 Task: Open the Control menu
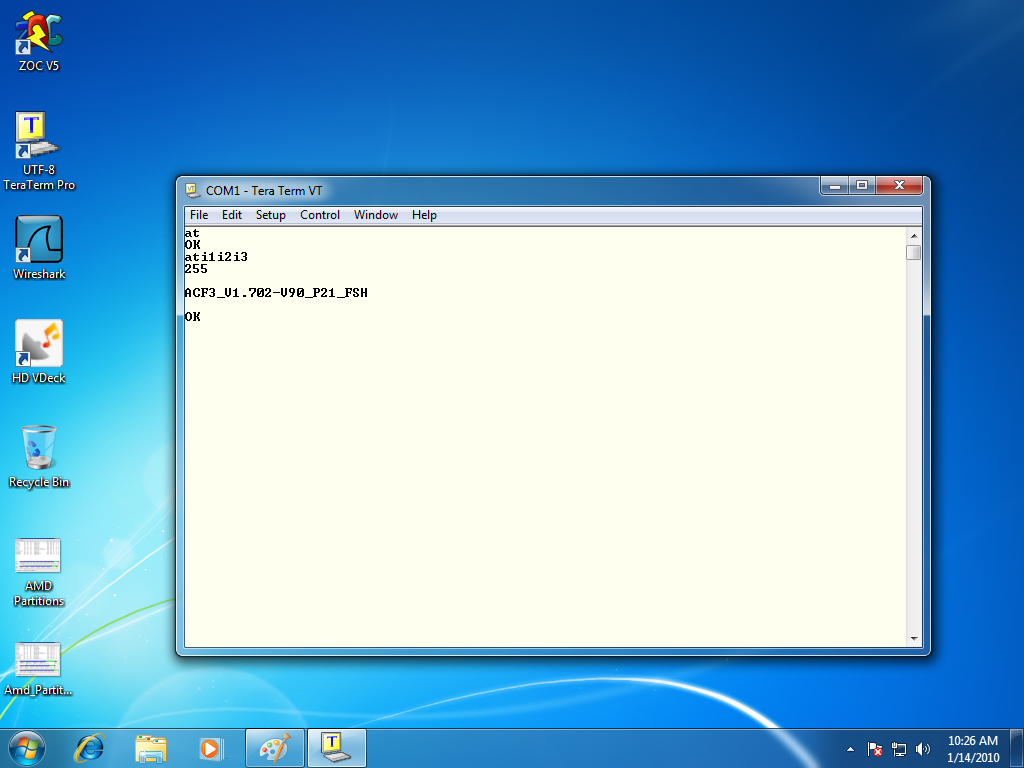pos(320,215)
